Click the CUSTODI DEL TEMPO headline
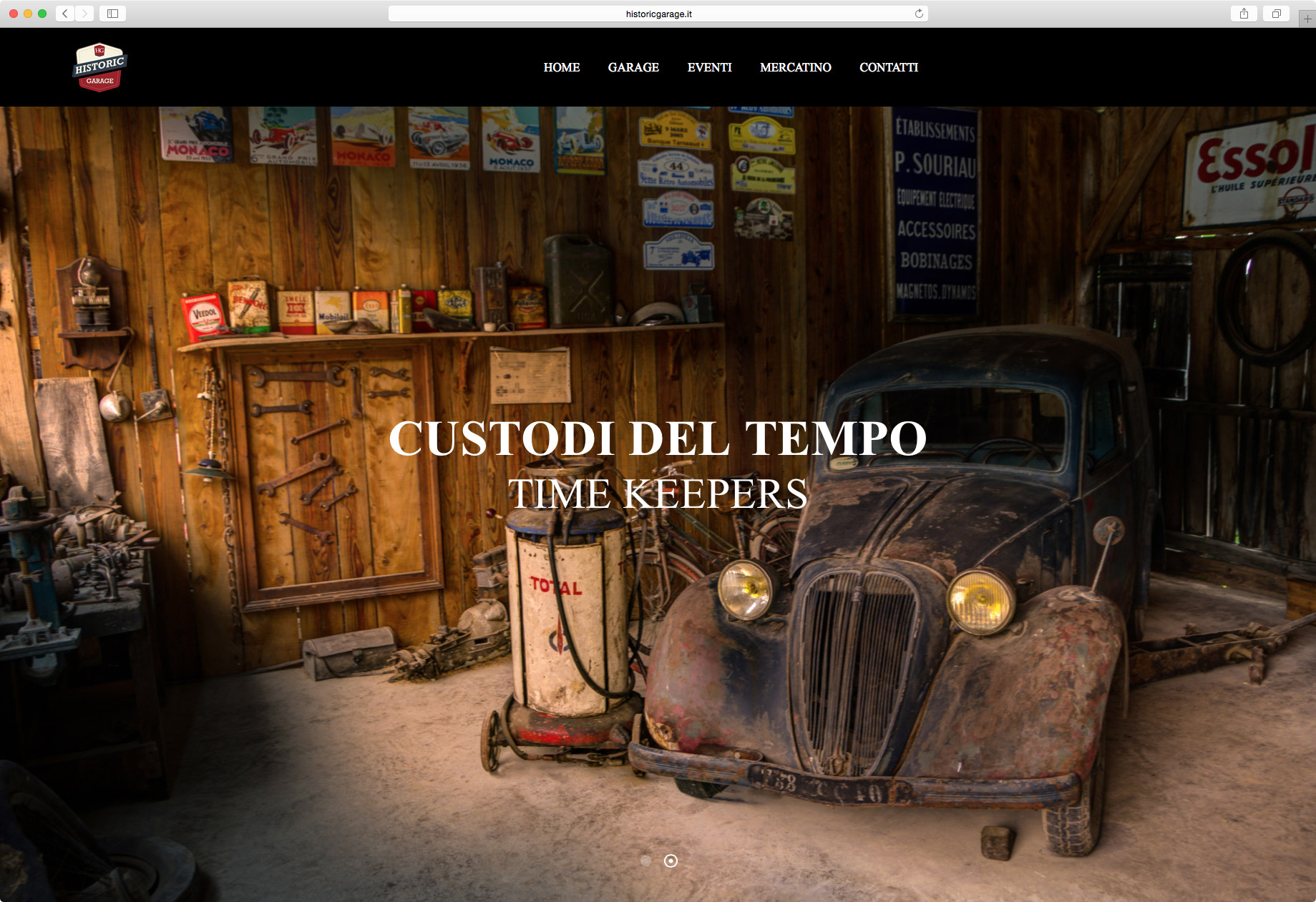This screenshot has height=902, width=1316. pos(658,438)
